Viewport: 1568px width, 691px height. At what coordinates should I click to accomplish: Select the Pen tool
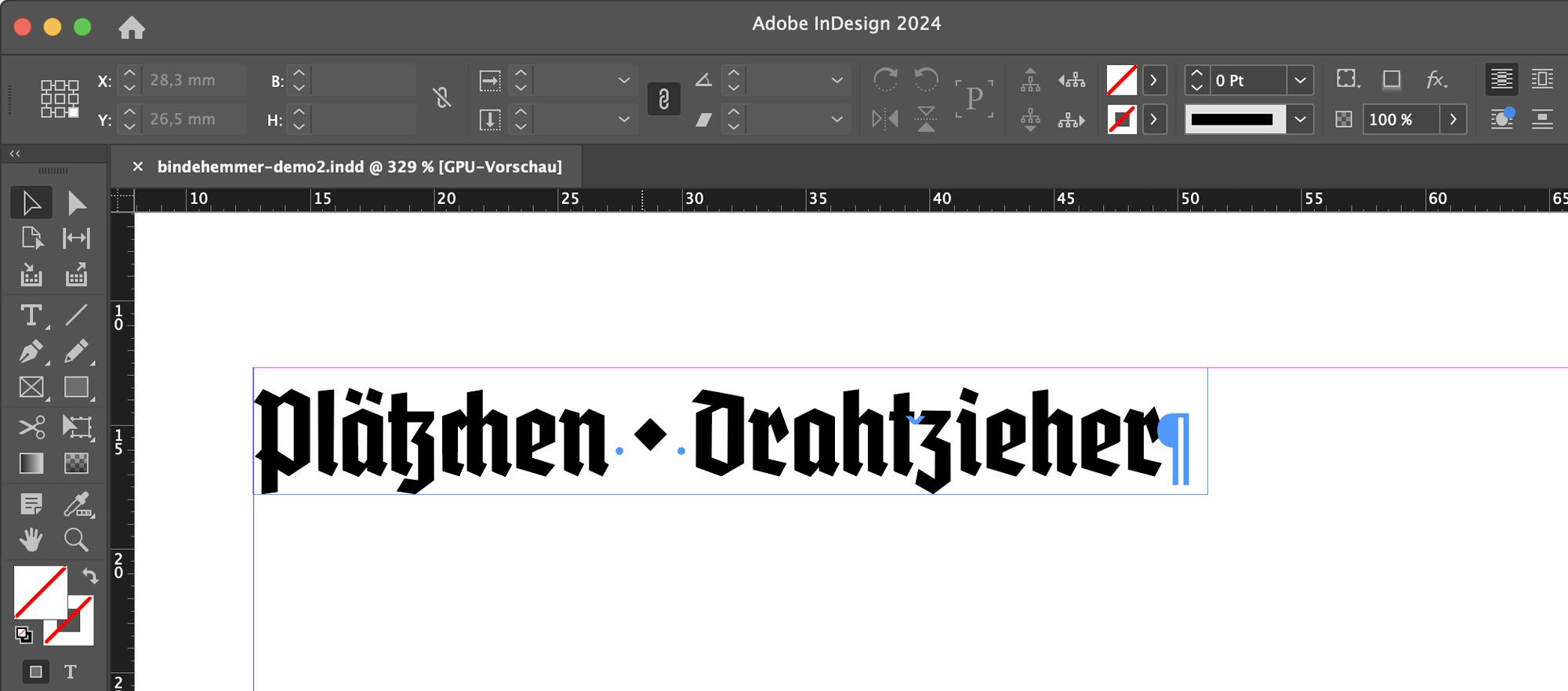tap(31, 351)
